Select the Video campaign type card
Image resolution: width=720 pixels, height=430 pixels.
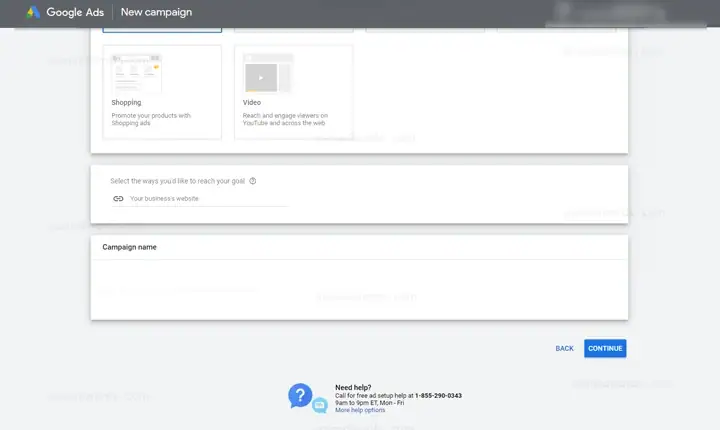point(293,92)
